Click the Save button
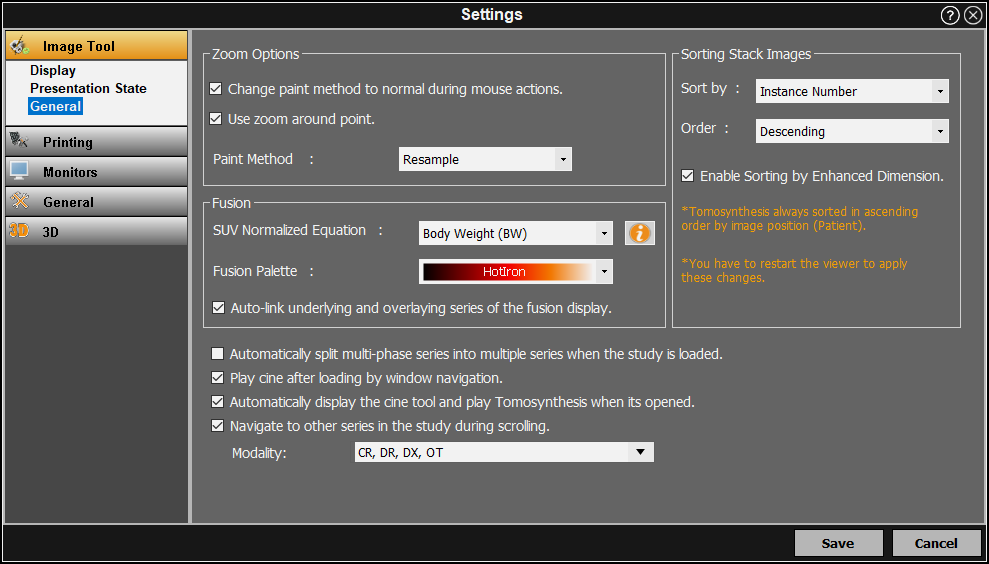This screenshot has height=564, width=989. [838, 543]
